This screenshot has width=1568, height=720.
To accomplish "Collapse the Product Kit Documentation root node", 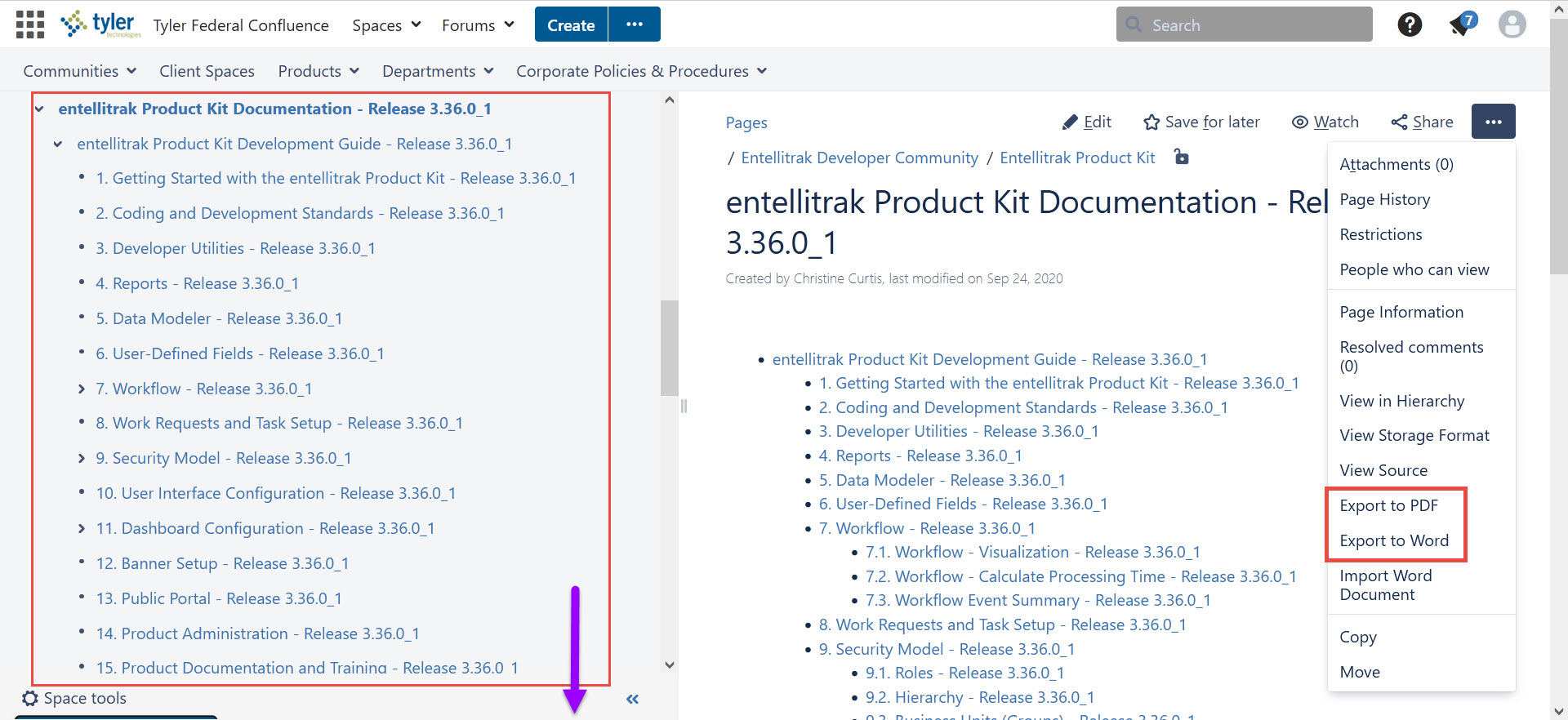I will [39, 109].
